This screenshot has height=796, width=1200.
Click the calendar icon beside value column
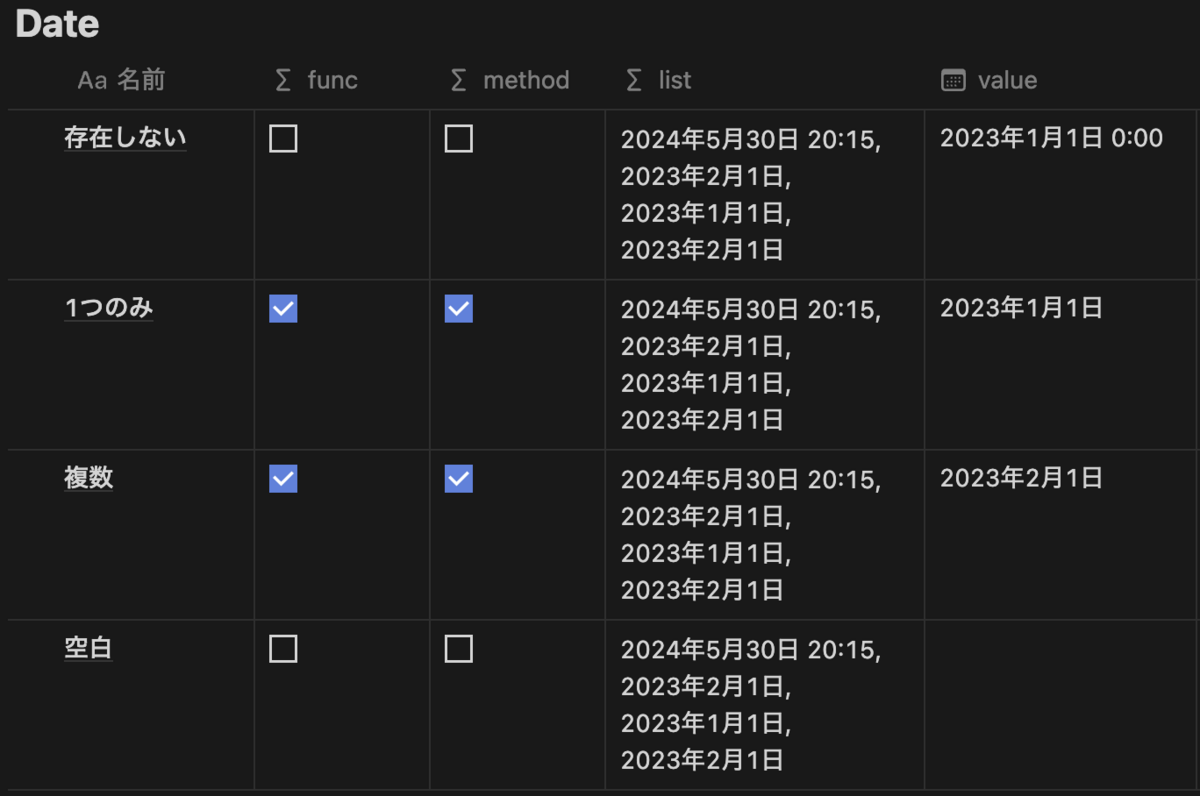tap(953, 80)
